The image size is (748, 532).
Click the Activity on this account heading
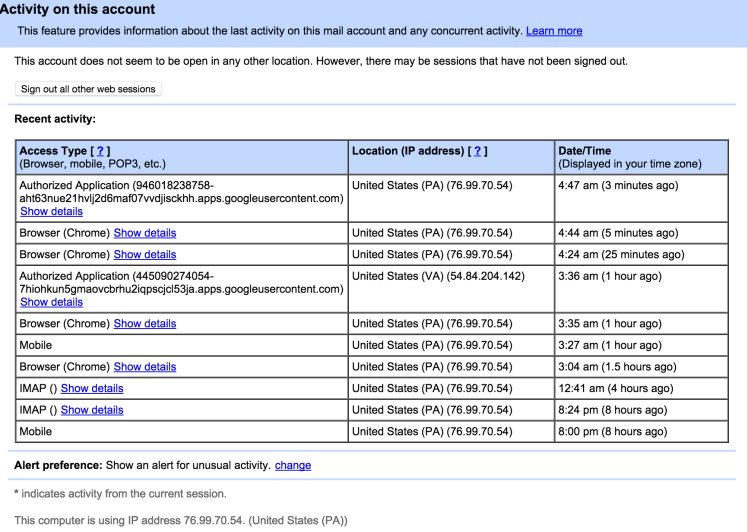point(78,9)
